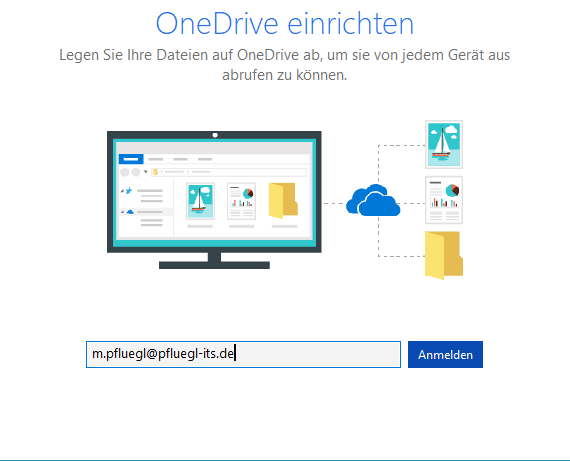Click the large chart document icon on right
The width and height of the screenshot is (570, 461).
(444, 200)
